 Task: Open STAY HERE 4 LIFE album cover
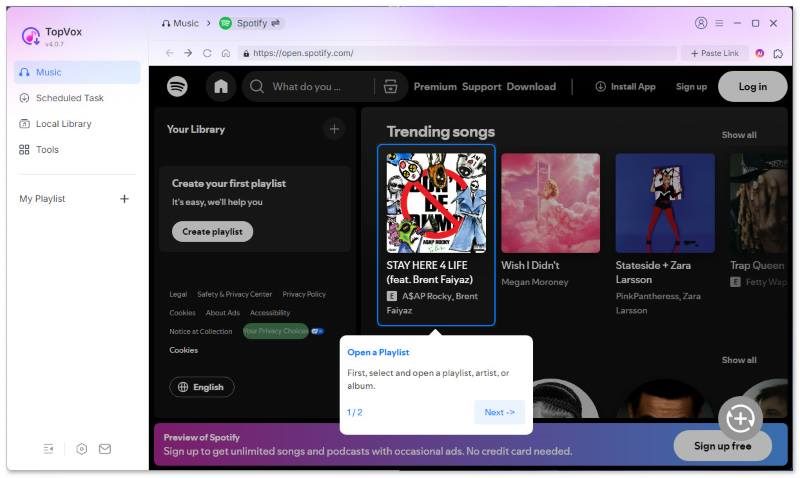click(x=436, y=203)
